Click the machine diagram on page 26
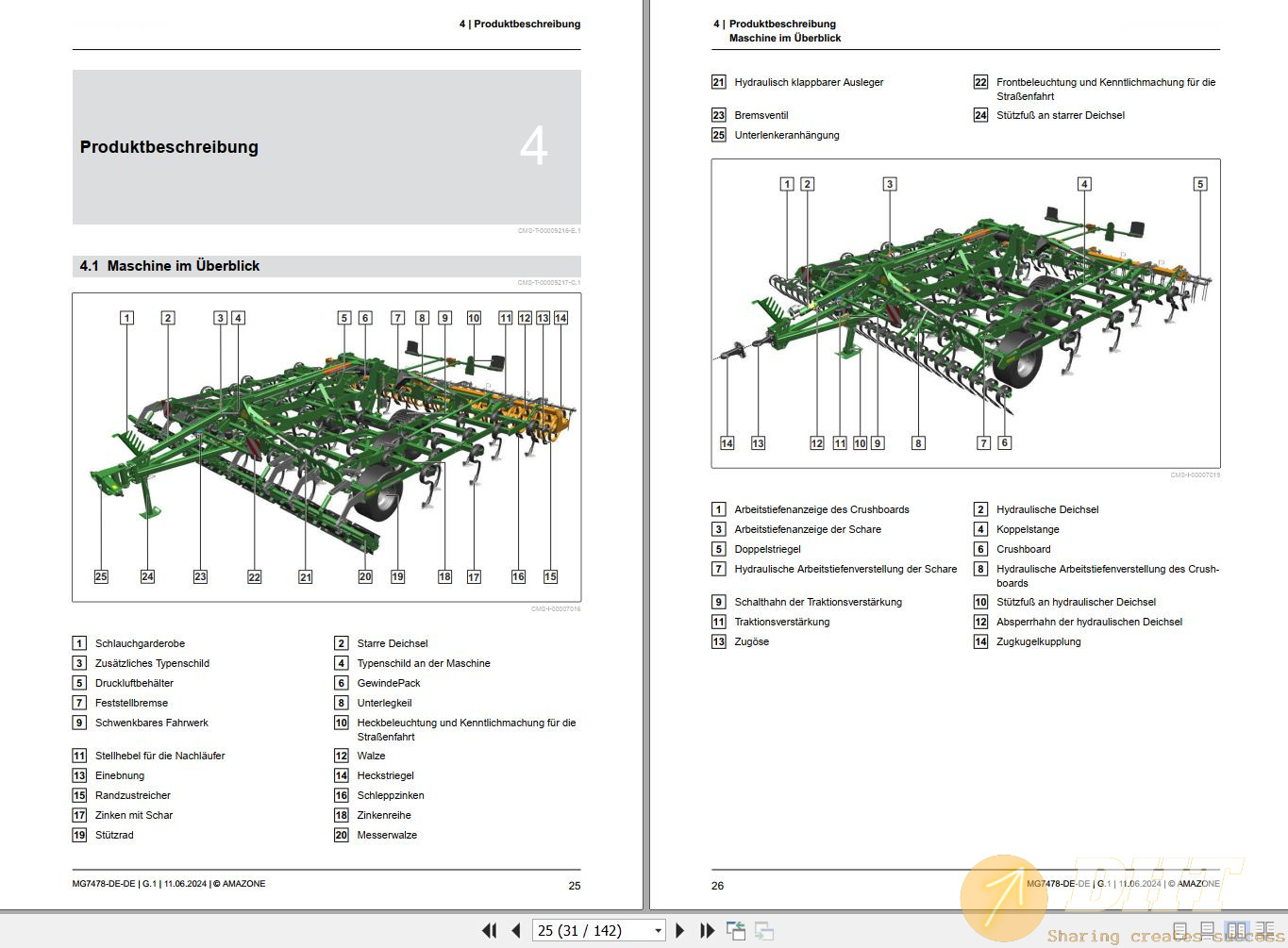Viewport: 1288px width, 948px height. tap(965, 313)
